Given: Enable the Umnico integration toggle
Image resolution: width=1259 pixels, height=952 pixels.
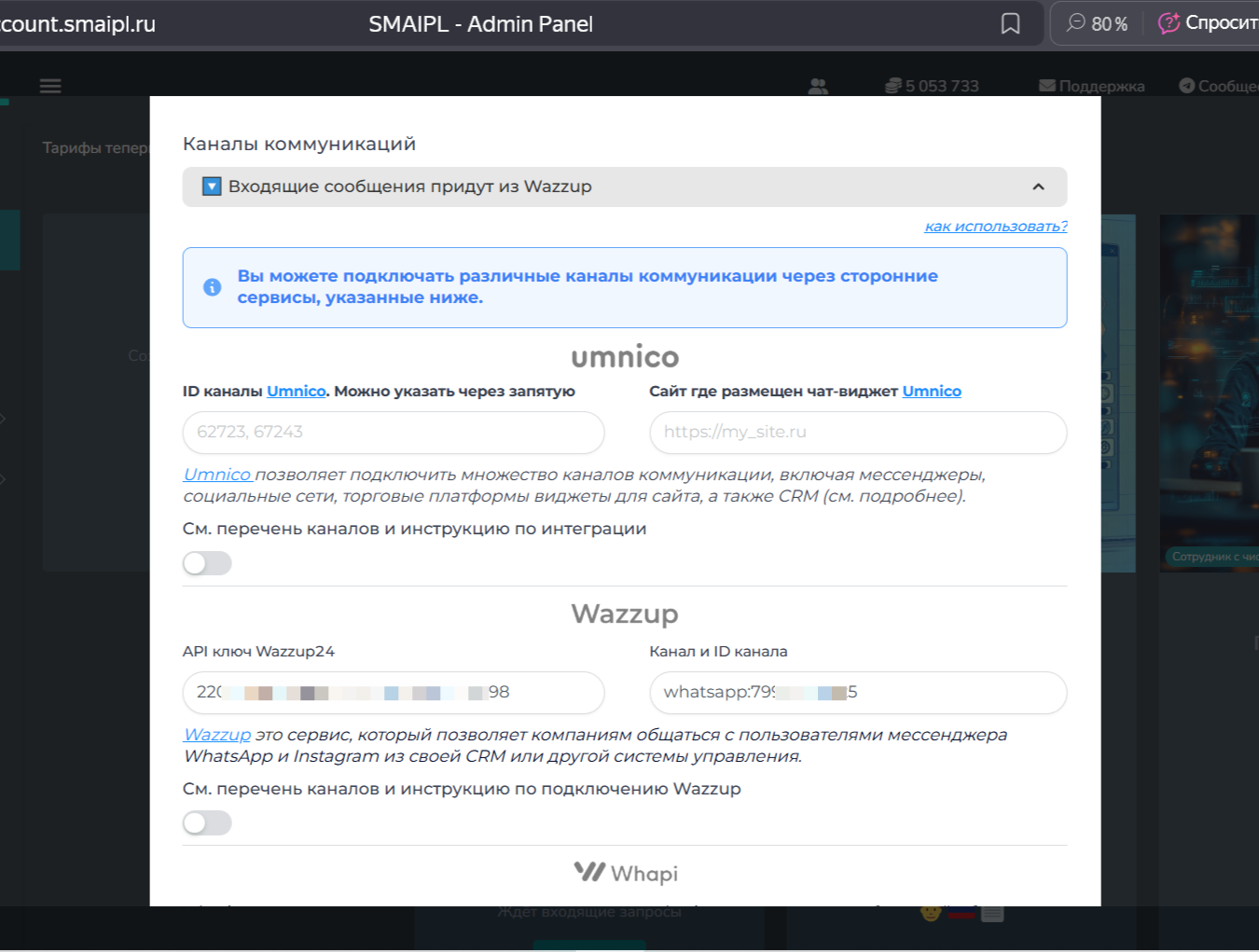Looking at the screenshot, I should tap(207, 563).
